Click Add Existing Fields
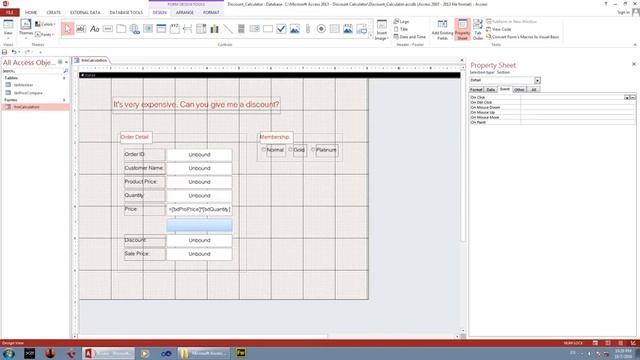The width and height of the screenshot is (640, 360). click(x=442, y=30)
